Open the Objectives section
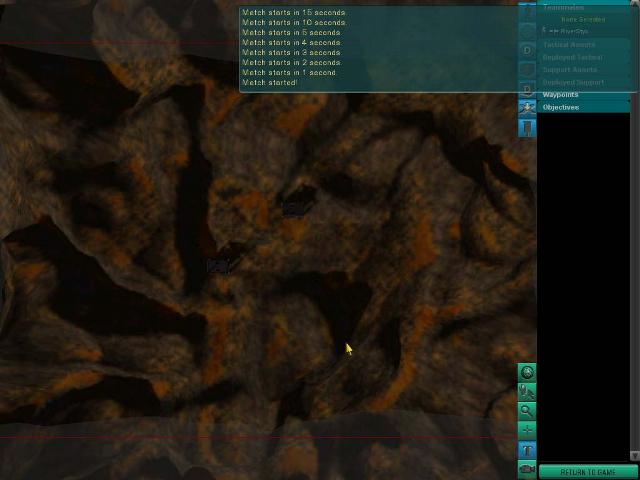 pos(583,107)
